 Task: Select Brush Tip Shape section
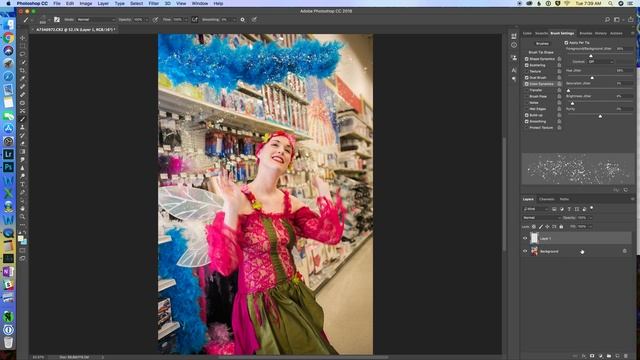[541, 52]
